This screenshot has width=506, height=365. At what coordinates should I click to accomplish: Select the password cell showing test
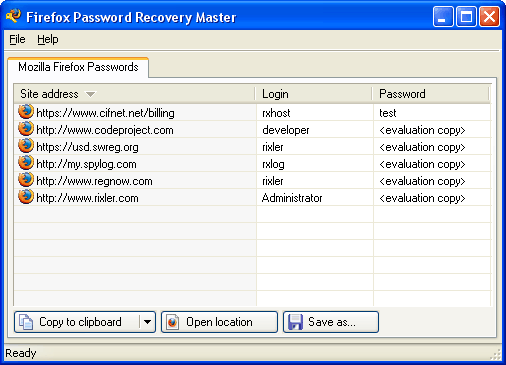(432, 113)
